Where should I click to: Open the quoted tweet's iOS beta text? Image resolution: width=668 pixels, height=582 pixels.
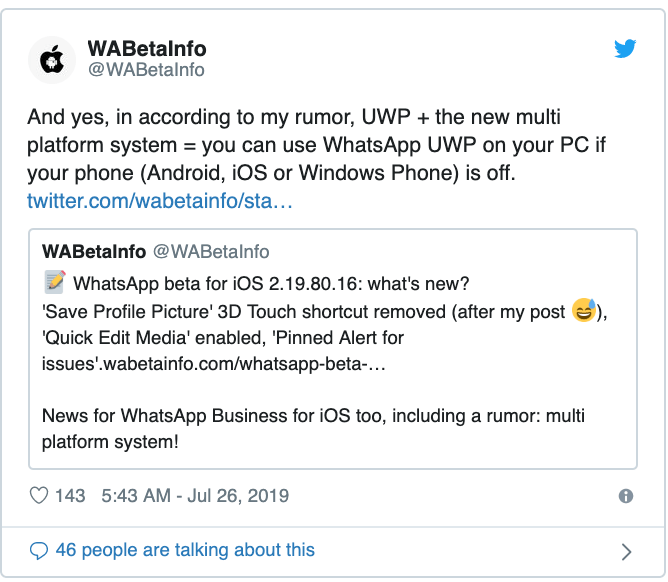click(x=271, y=284)
